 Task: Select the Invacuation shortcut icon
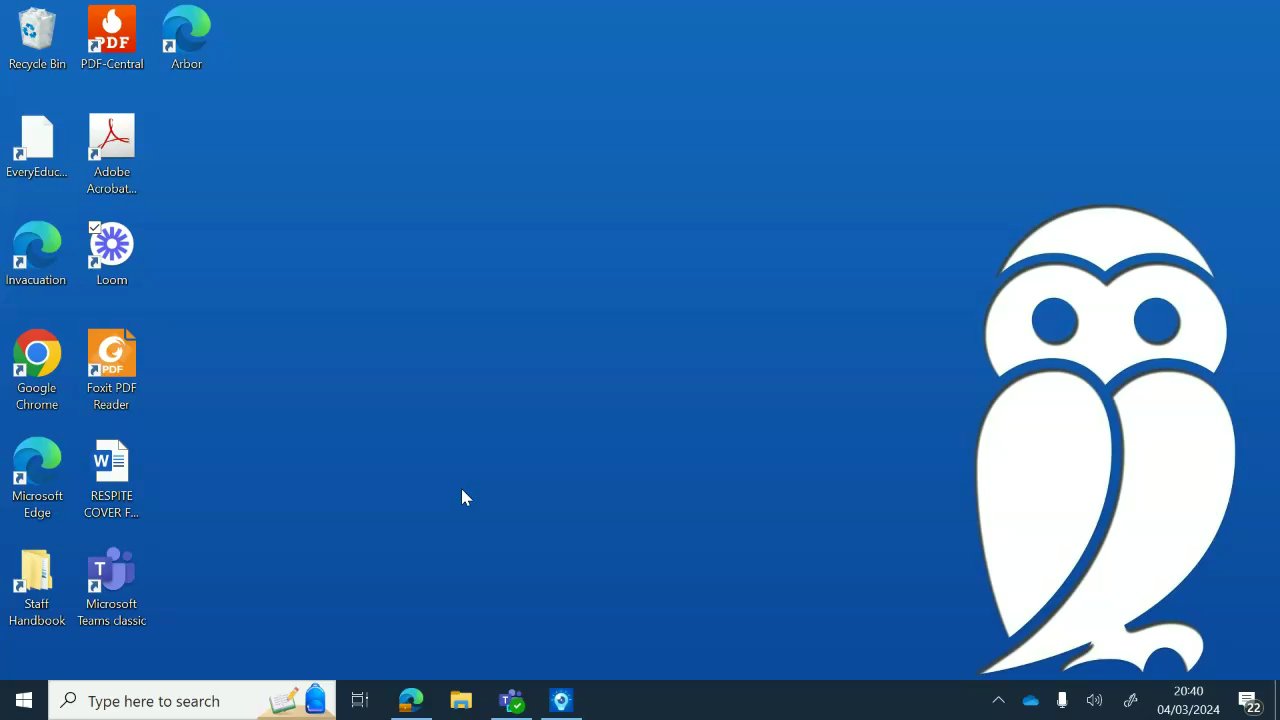(37, 255)
